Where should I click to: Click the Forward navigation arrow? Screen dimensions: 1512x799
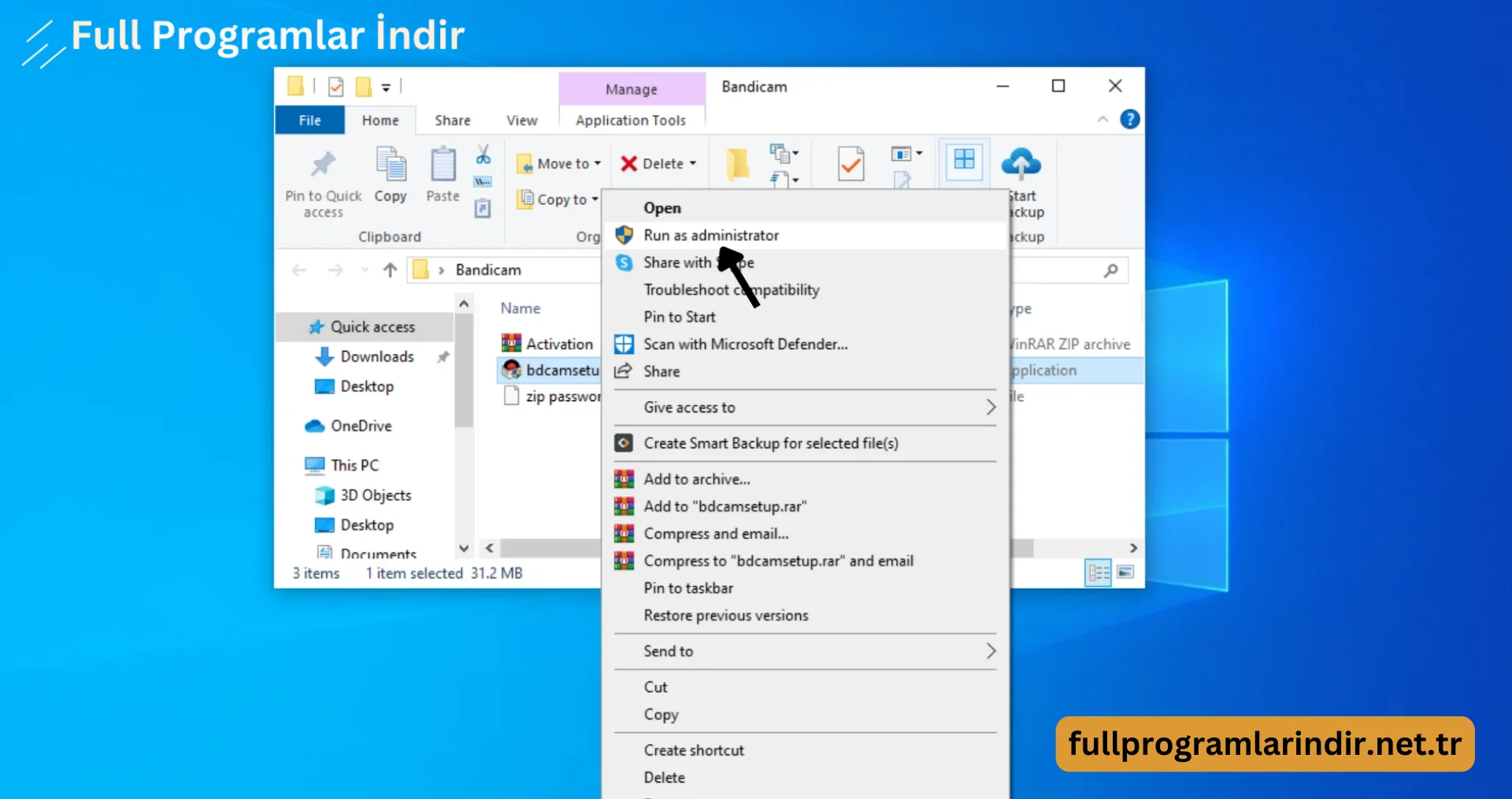[x=335, y=270]
